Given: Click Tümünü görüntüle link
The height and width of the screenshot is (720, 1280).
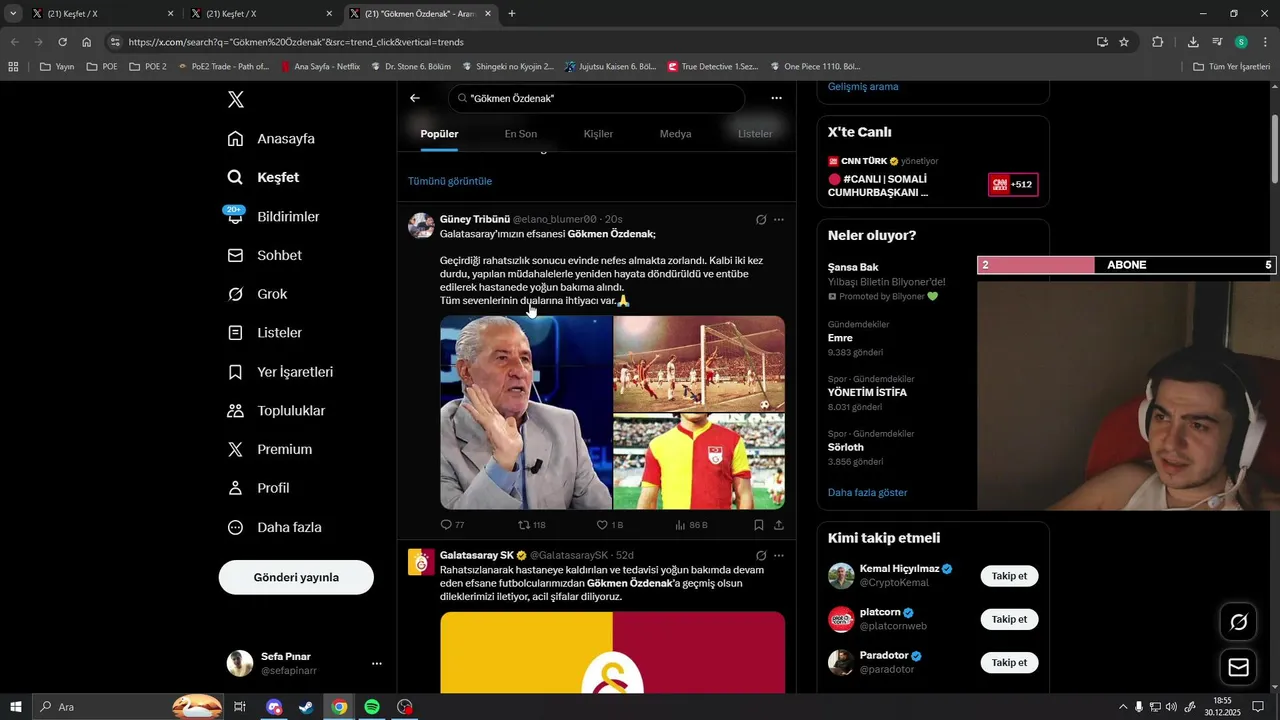Looking at the screenshot, I should click(450, 181).
